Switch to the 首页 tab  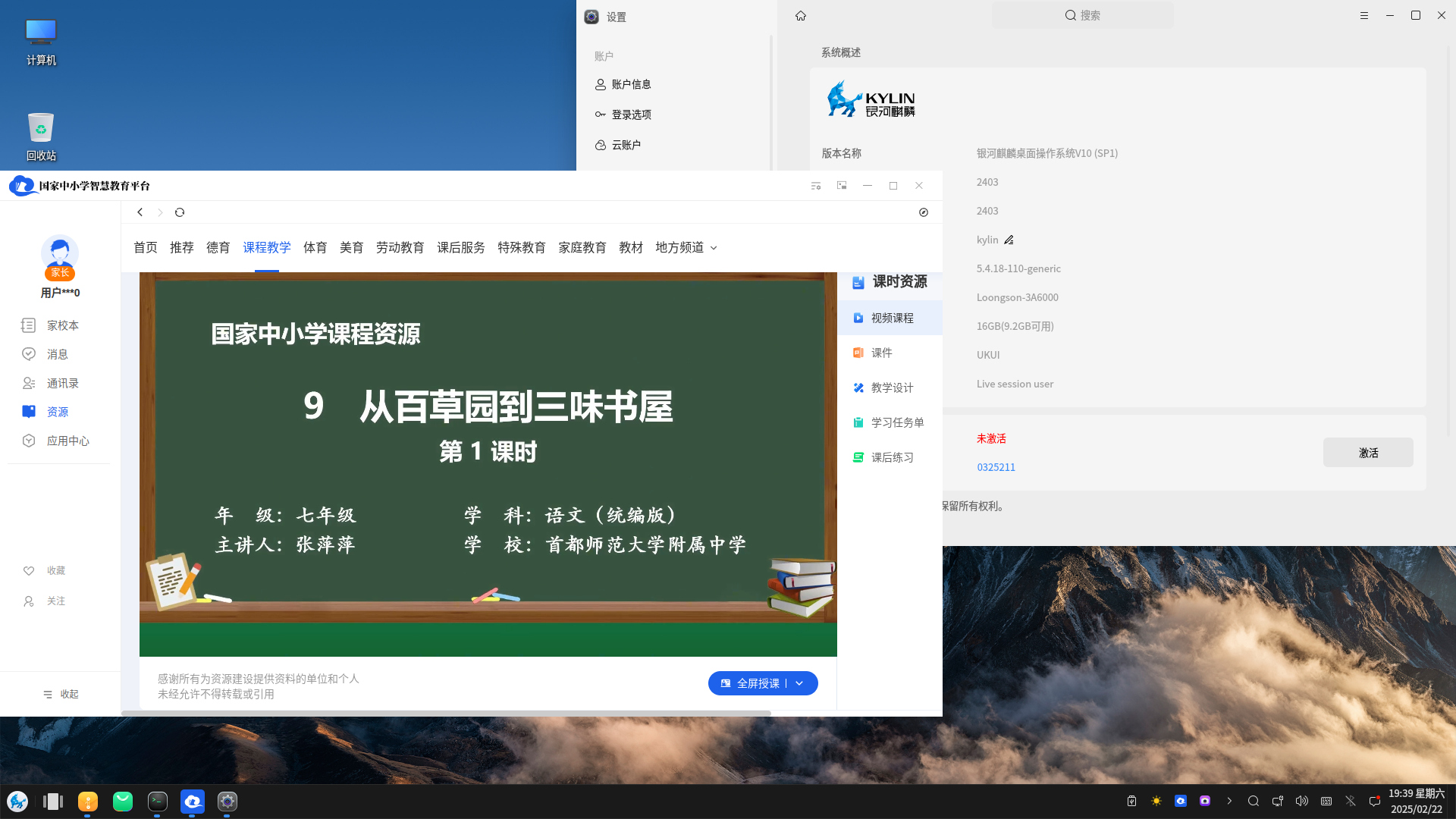tap(146, 247)
